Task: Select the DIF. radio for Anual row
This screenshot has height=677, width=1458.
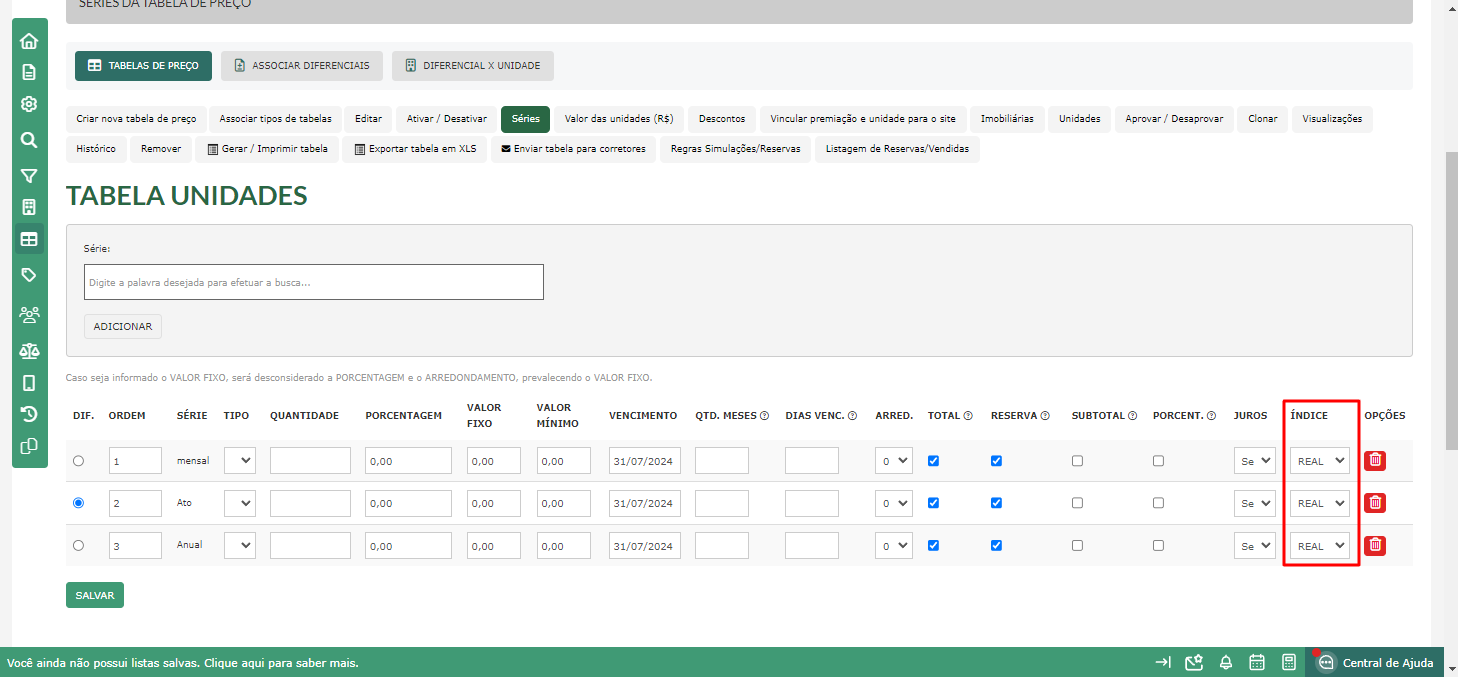Action: coord(79,545)
